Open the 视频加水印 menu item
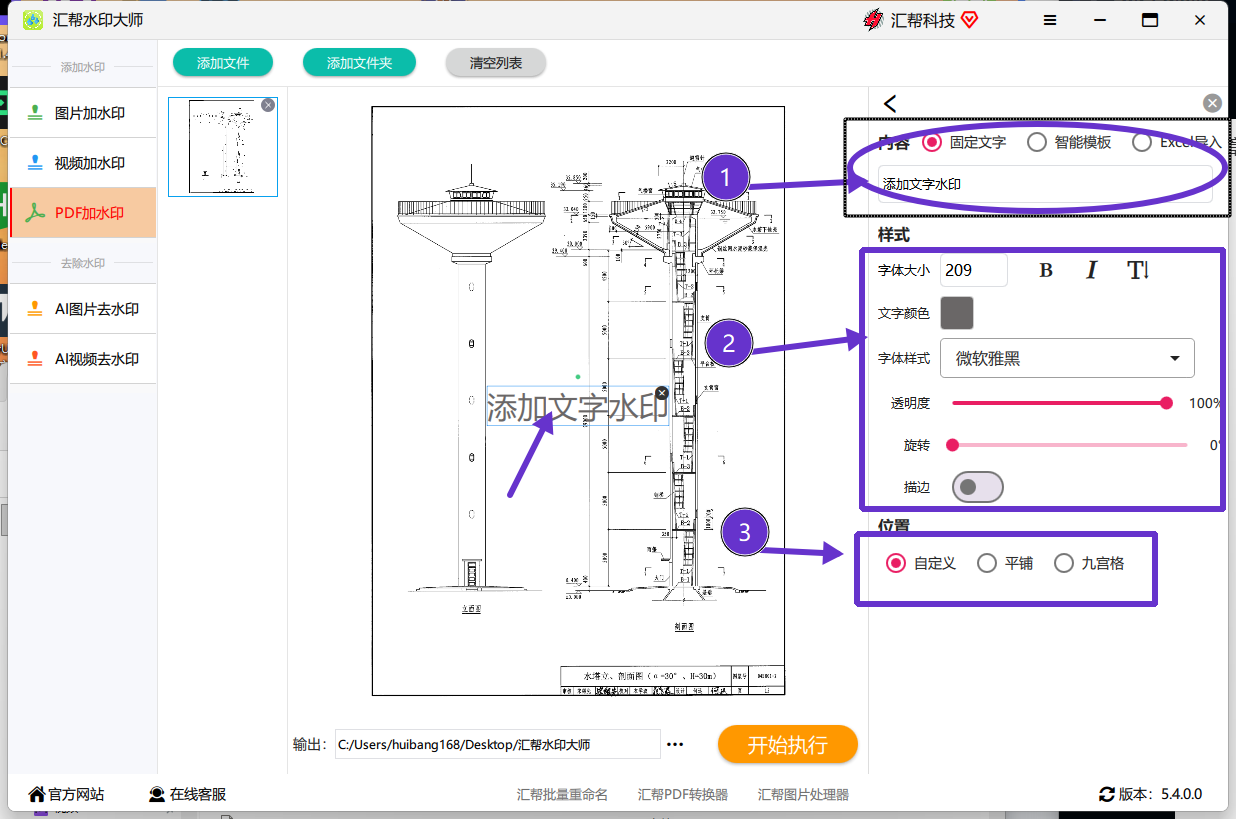1236x819 pixels. coord(83,163)
